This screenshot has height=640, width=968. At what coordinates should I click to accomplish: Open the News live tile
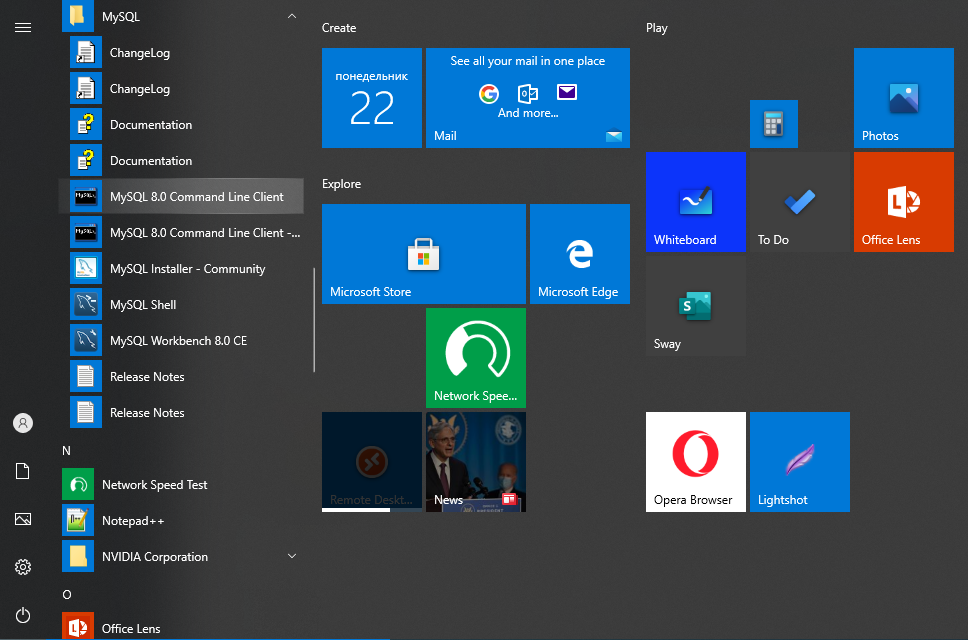(475, 461)
